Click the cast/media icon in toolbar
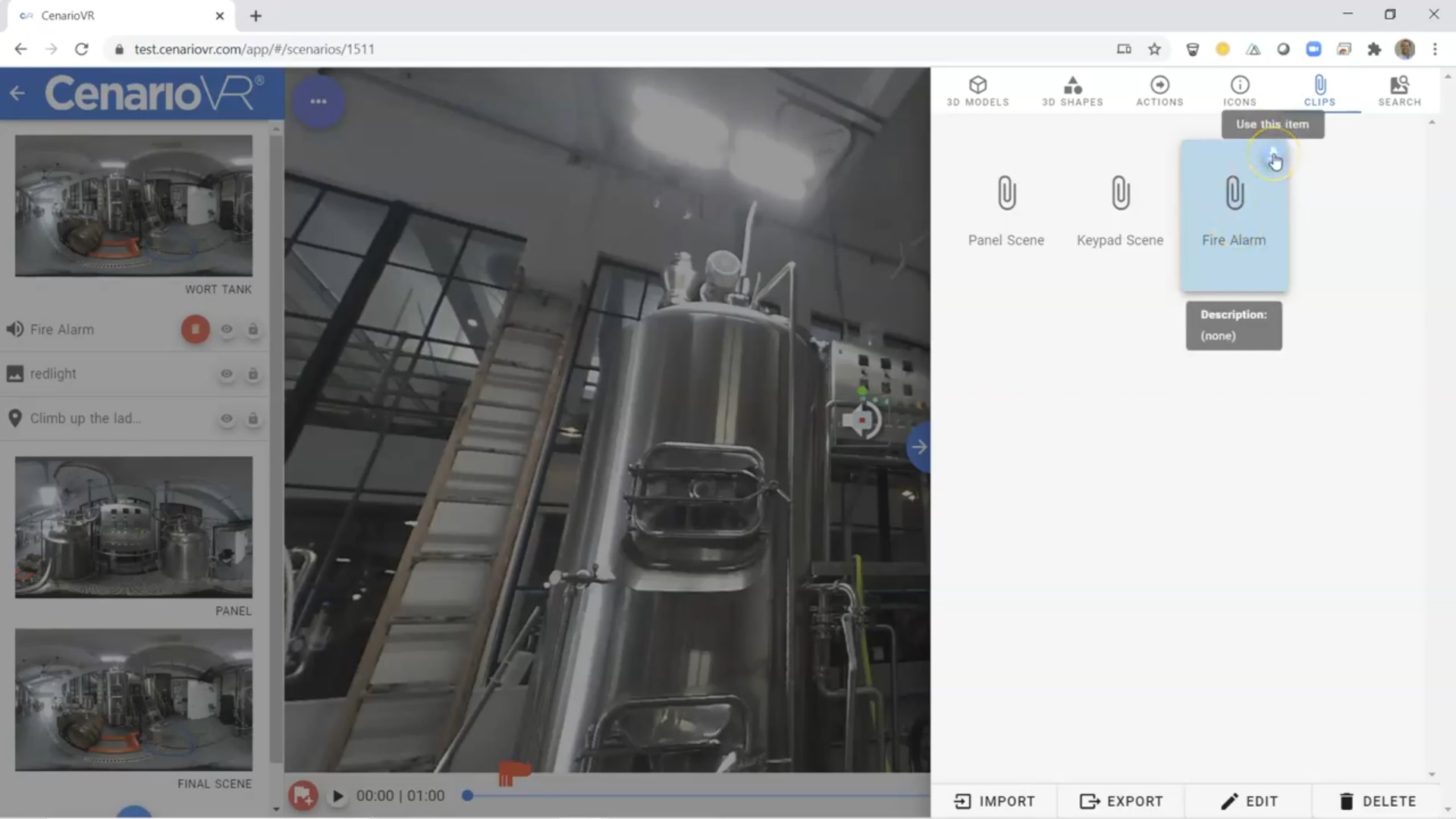The image size is (1456, 819). click(1344, 49)
